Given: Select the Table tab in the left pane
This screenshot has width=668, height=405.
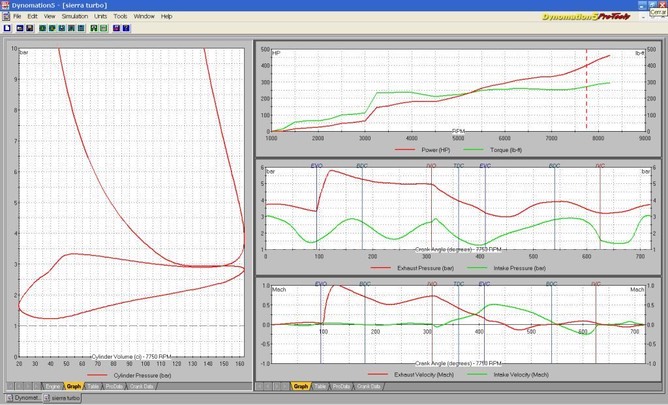Looking at the screenshot, I should tap(93, 386).
